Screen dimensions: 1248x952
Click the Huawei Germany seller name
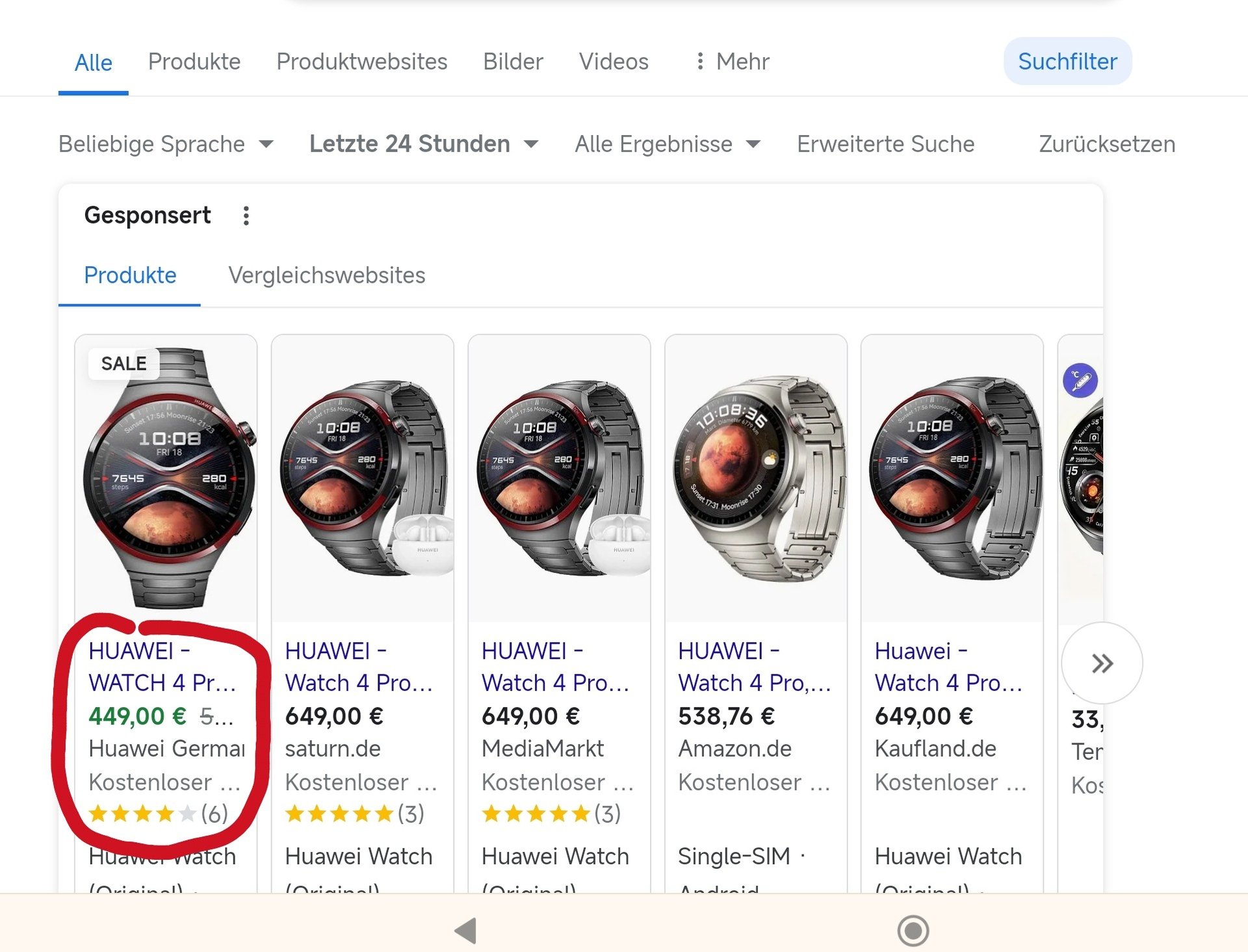click(x=167, y=749)
